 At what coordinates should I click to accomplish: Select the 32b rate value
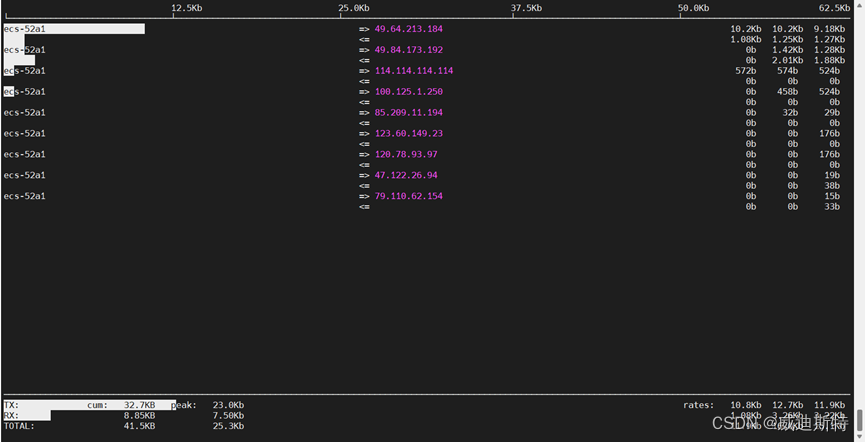[791, 113]
